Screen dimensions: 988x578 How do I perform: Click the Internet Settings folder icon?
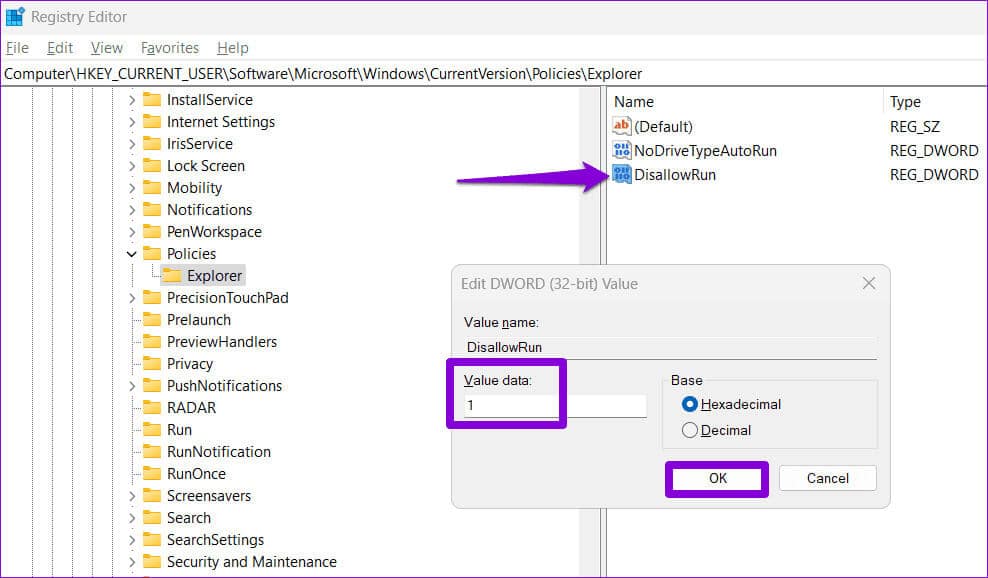152,122
